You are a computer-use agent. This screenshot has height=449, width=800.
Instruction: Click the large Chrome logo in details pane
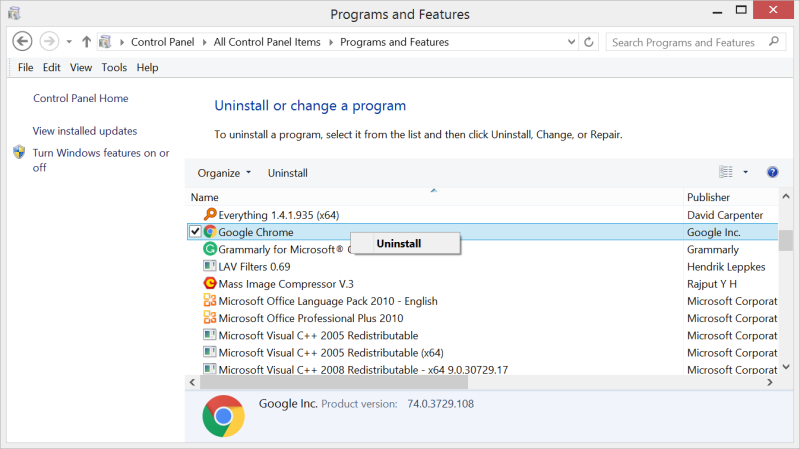[x=223, y=416]
